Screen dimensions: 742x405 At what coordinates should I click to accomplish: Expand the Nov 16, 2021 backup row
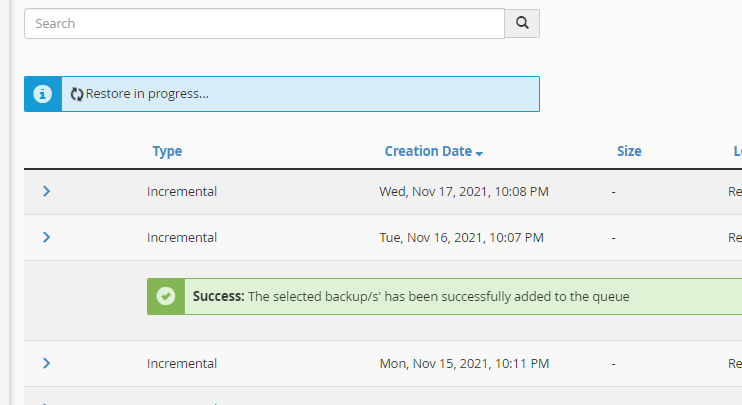47,237
